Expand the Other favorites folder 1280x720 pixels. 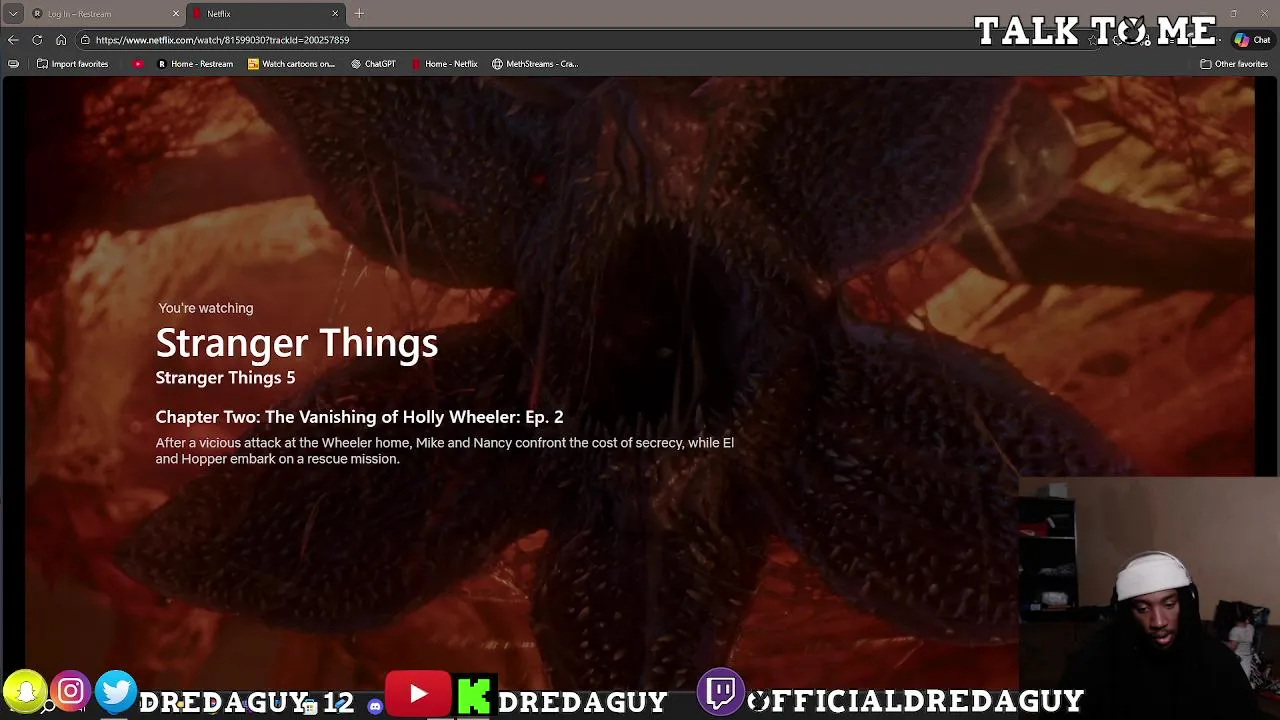point(1234,64)
